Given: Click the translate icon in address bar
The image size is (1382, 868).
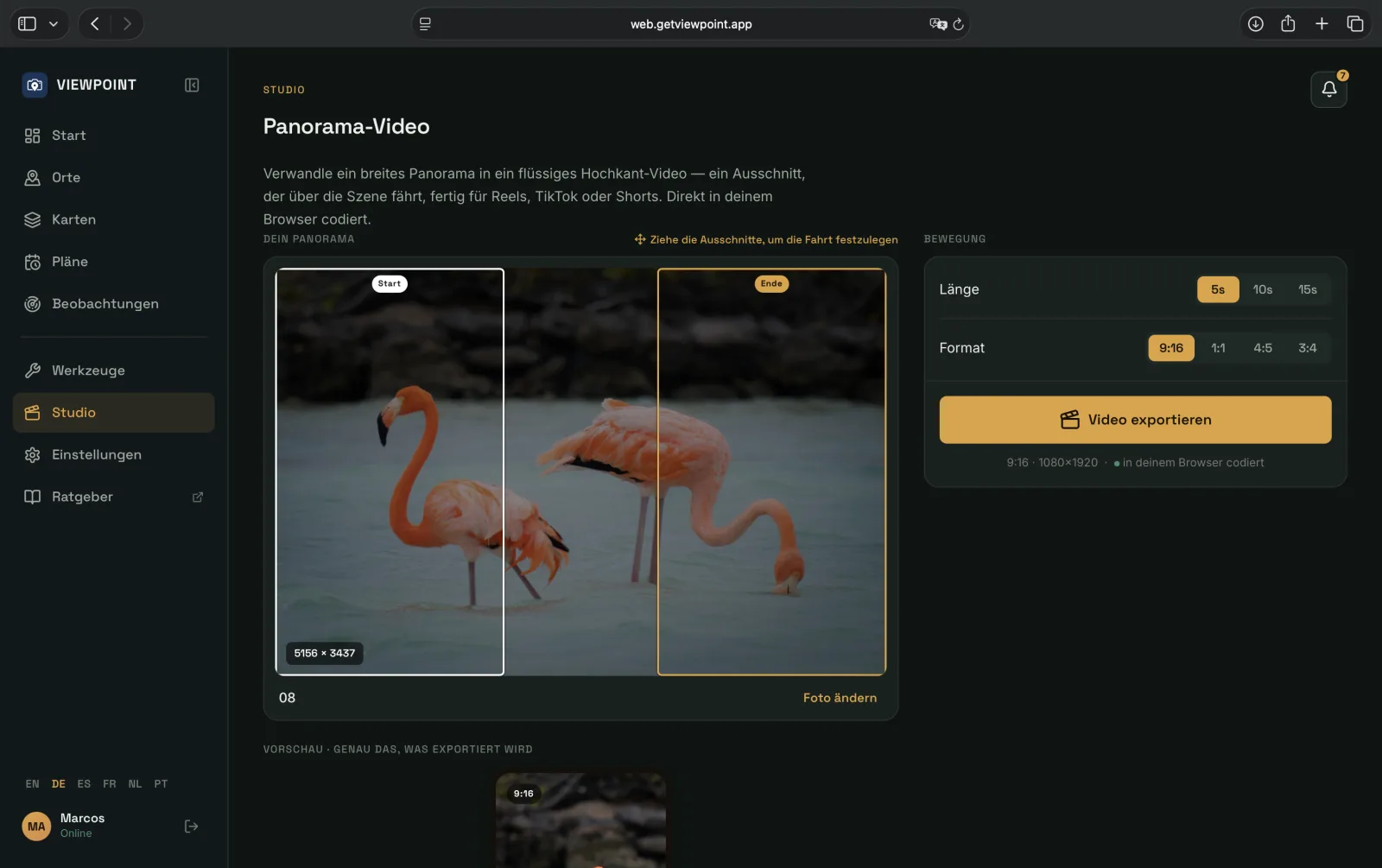Looking at the screenshot, I should (x=937, y=24).
